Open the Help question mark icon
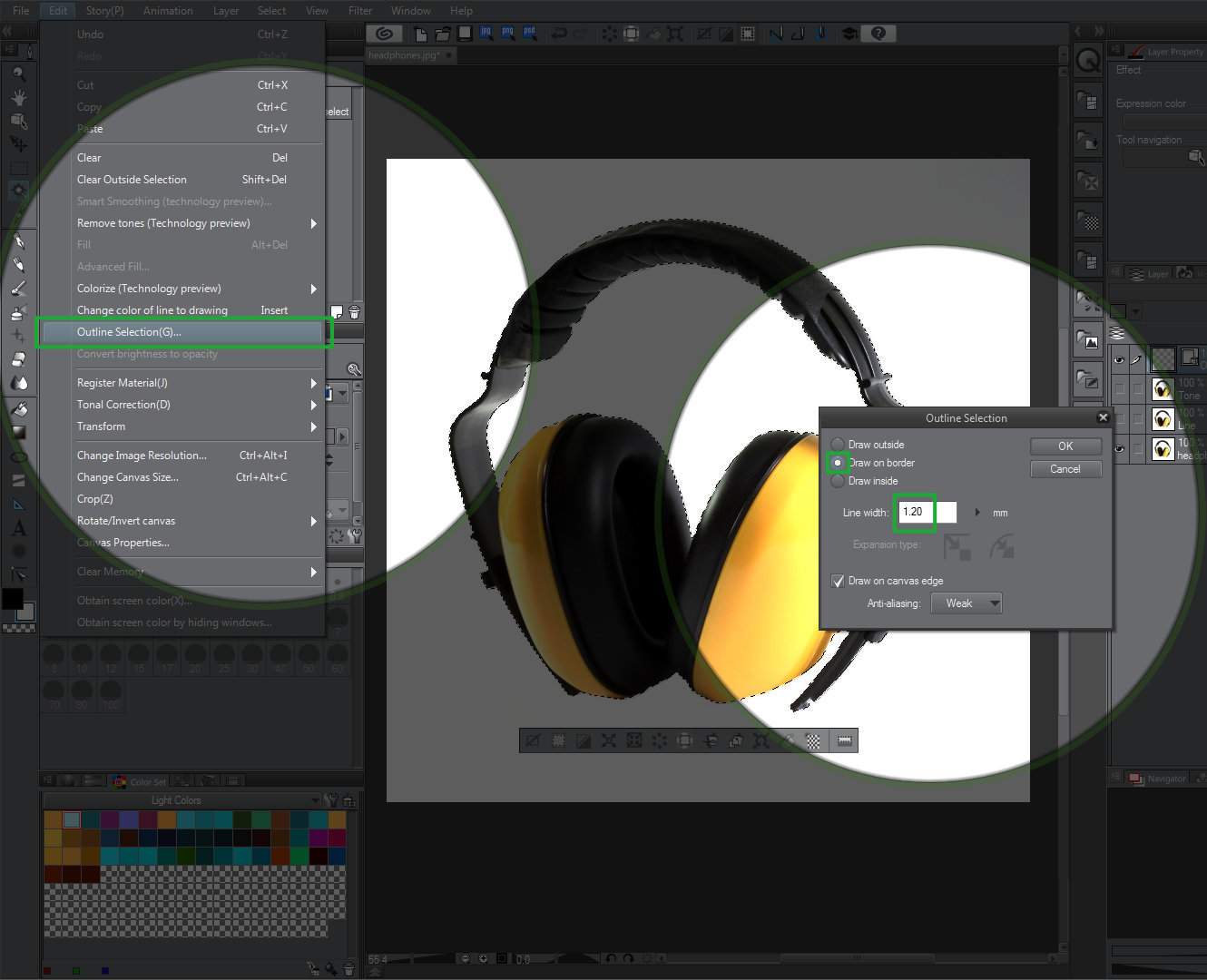The image size is (1207, 980). point(878,34)
